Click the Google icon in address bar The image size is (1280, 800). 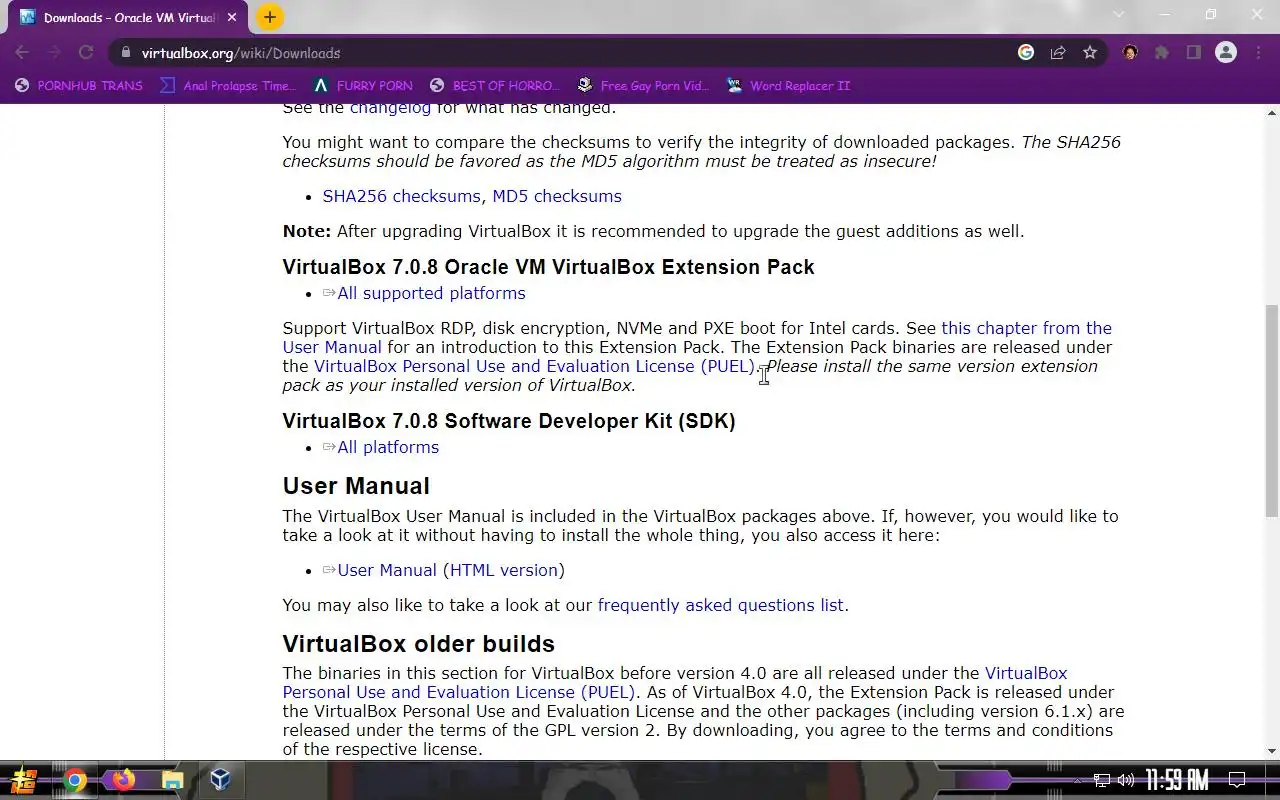(1026, 53)
